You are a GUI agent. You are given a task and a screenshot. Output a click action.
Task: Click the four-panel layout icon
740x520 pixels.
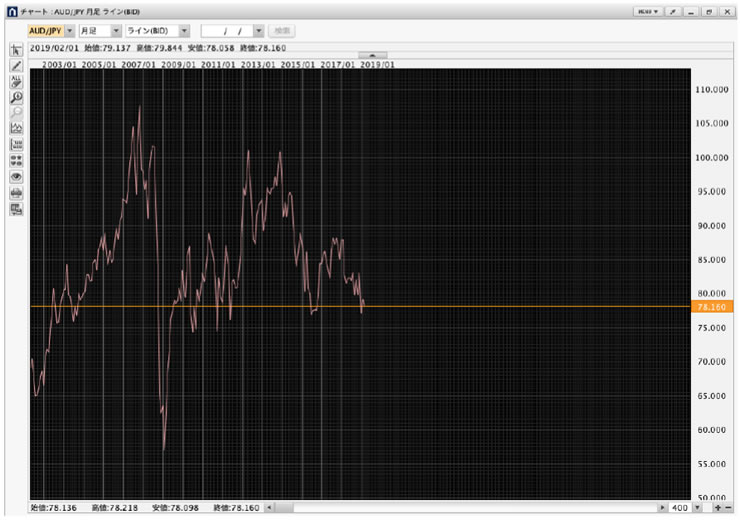16,160
